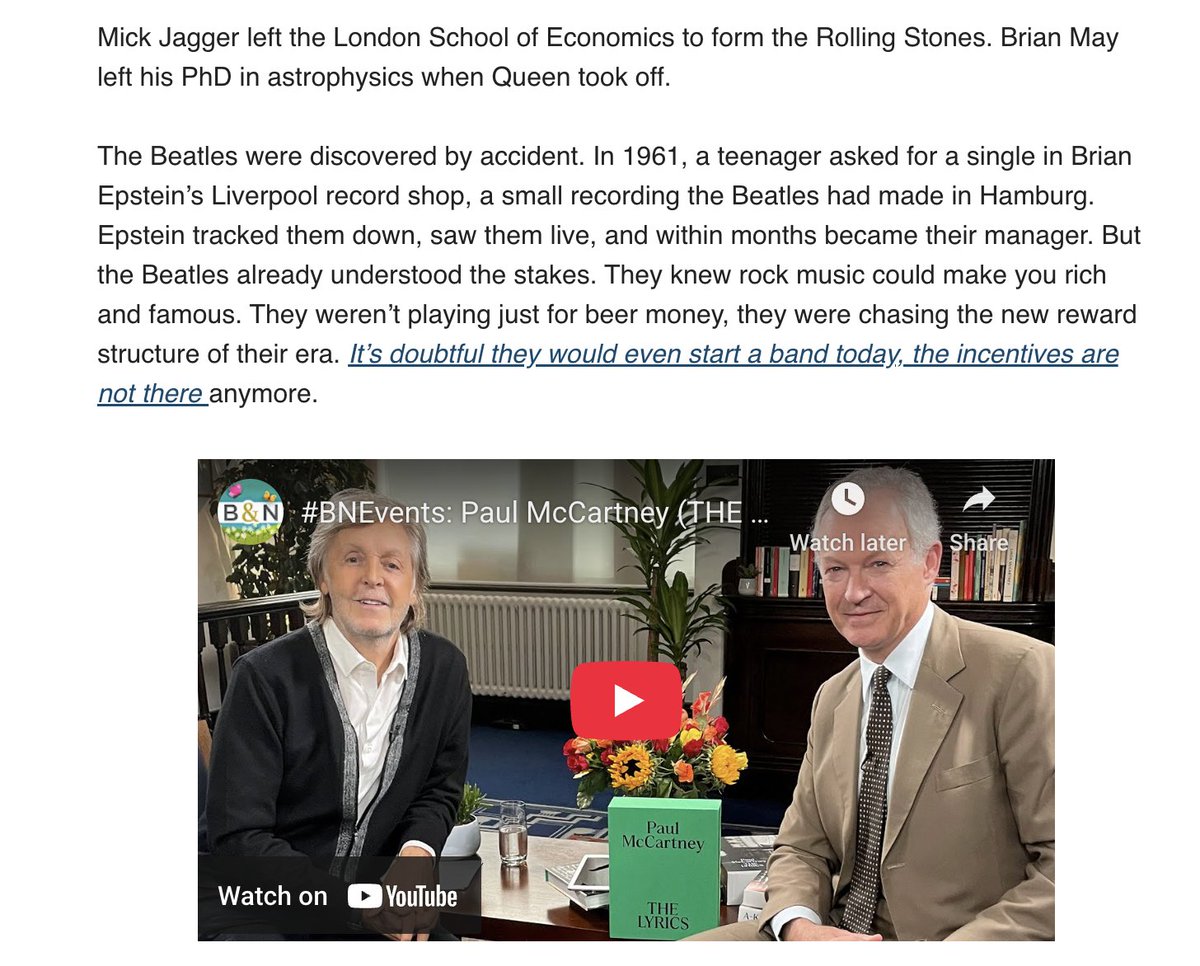Click the green "The Lyrics" book in the video
The height and width of the screenshot is (966, 1200).
[x=664, y=867]
